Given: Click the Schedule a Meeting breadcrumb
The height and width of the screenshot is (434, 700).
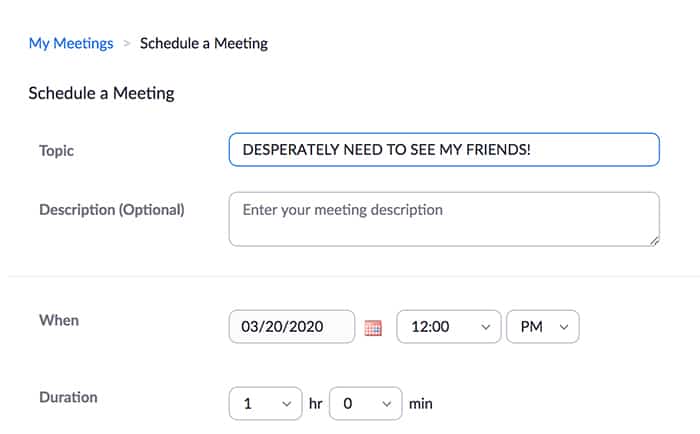Looking at the screenshot, I should click(204, 43).
